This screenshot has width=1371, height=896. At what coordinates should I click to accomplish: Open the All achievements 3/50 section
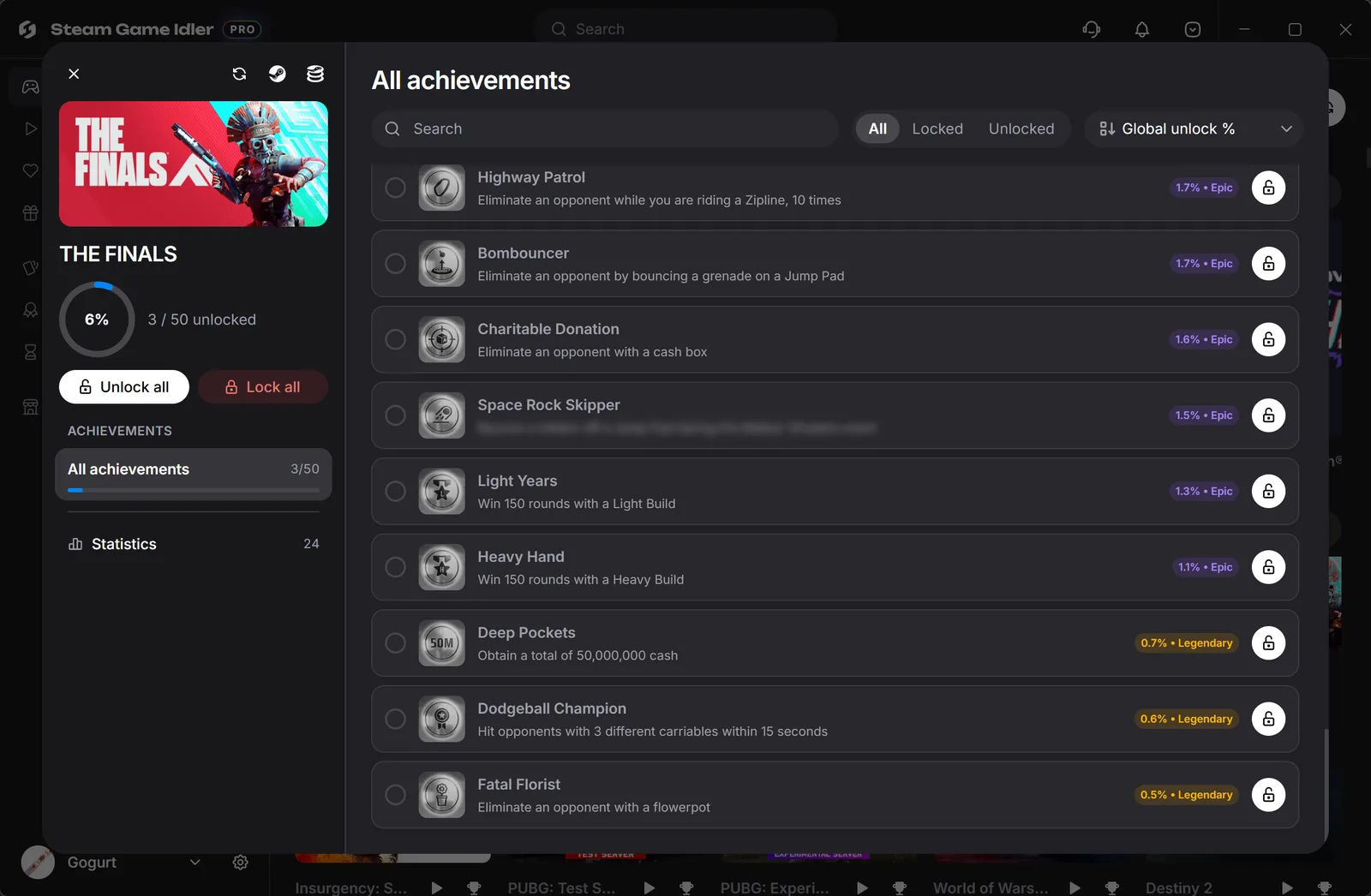coord(194,474)
